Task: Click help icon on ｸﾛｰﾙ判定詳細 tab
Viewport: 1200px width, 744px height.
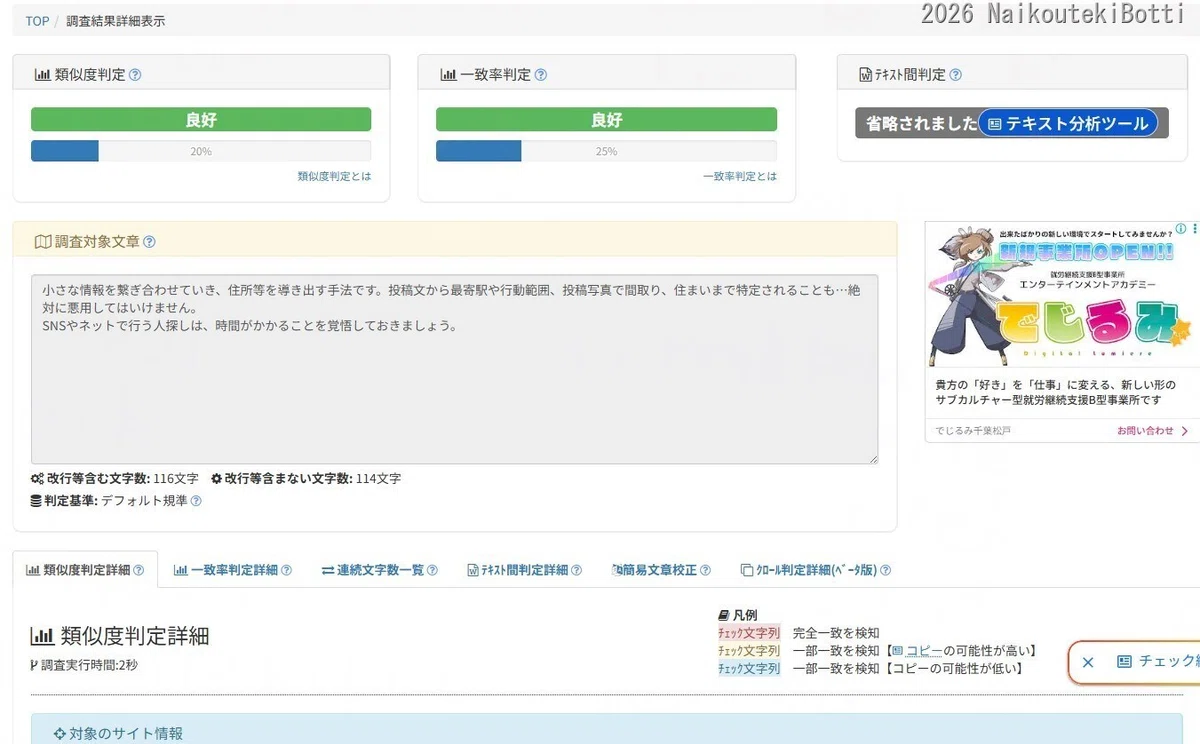Action: (x=885, y=571)
